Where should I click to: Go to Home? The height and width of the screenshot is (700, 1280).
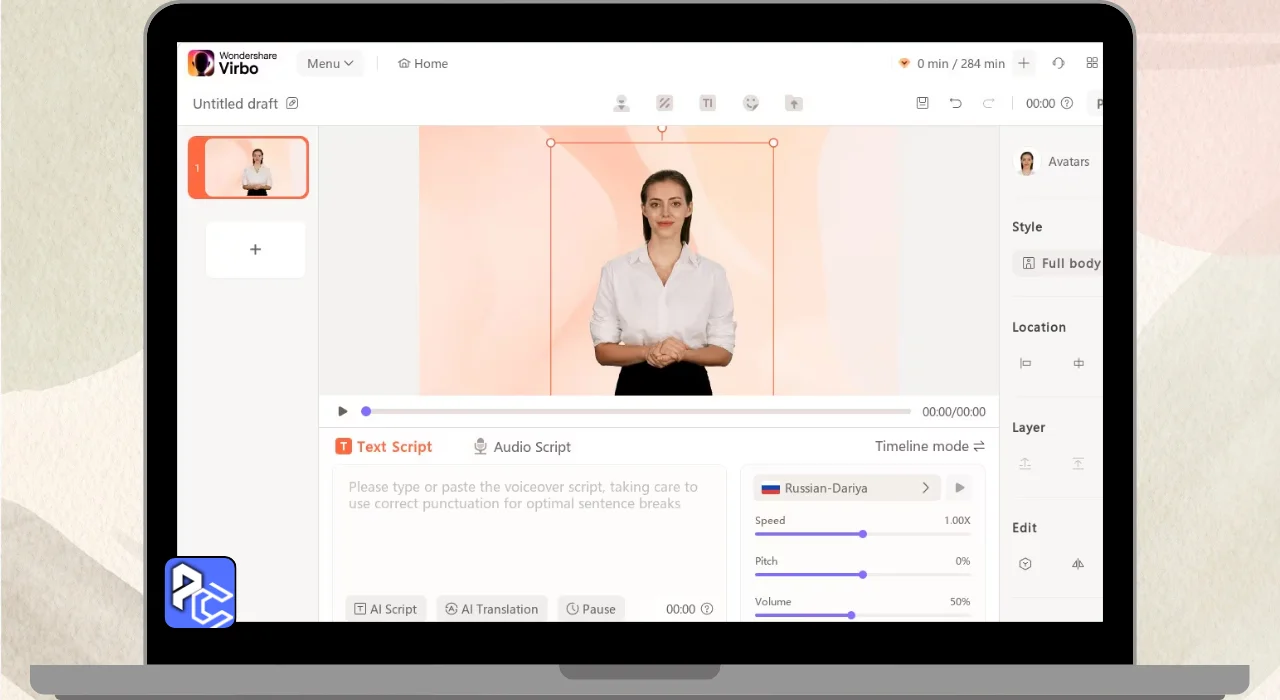click(423, 63)
